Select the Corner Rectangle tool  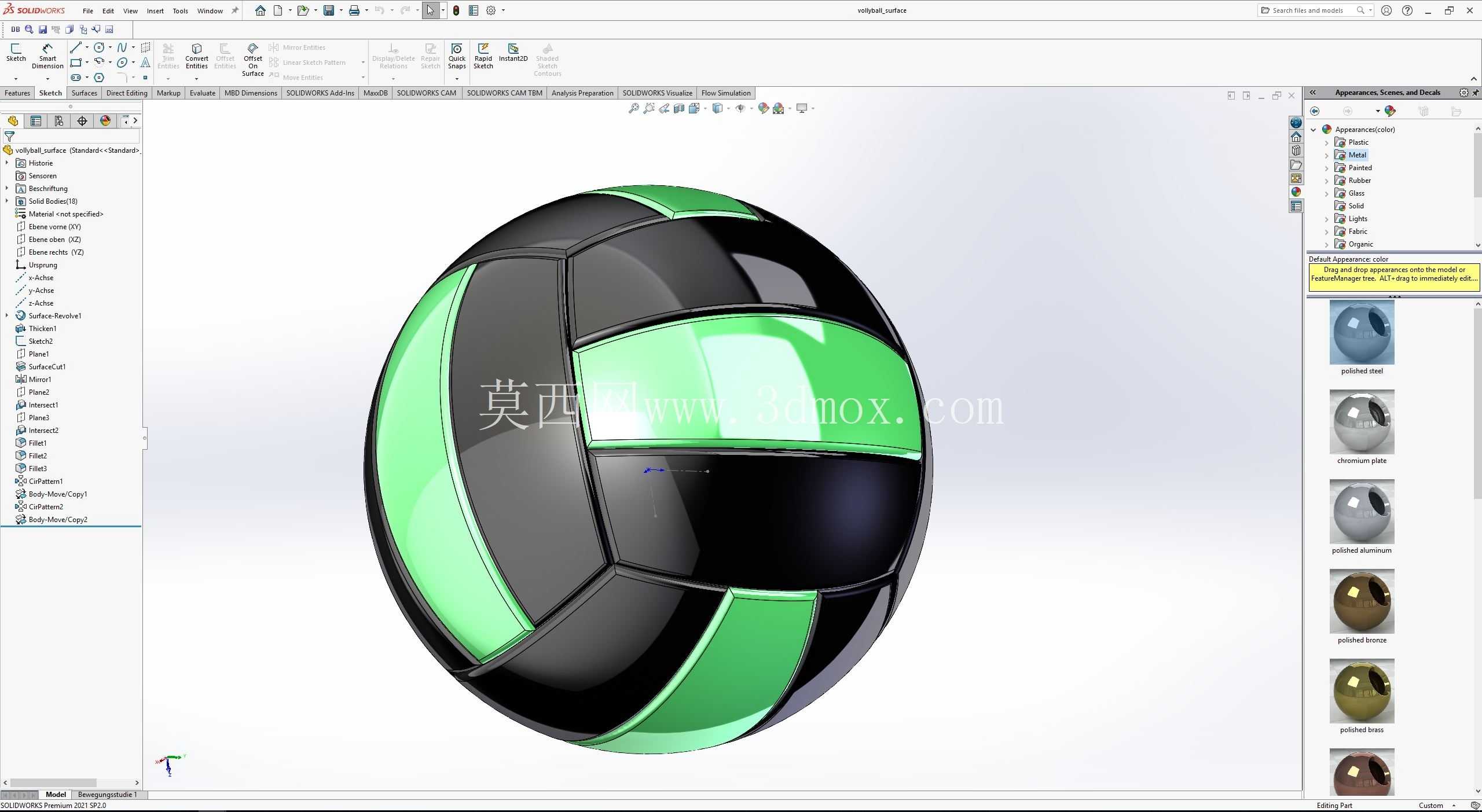[76, 63]
